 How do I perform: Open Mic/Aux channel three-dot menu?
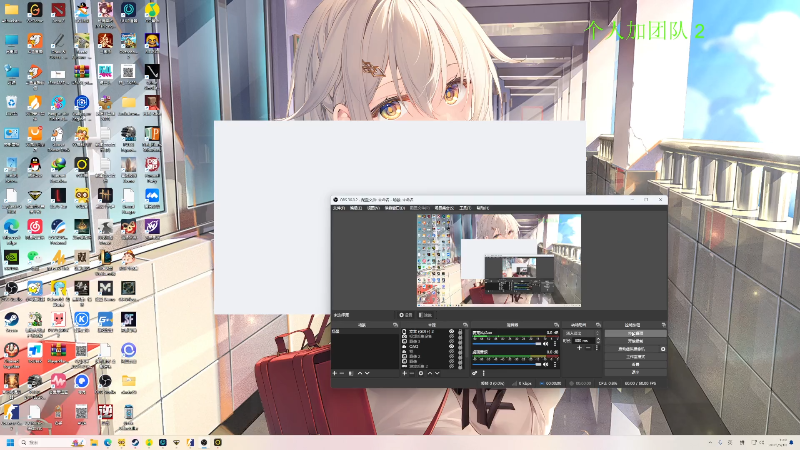[555, 344]
